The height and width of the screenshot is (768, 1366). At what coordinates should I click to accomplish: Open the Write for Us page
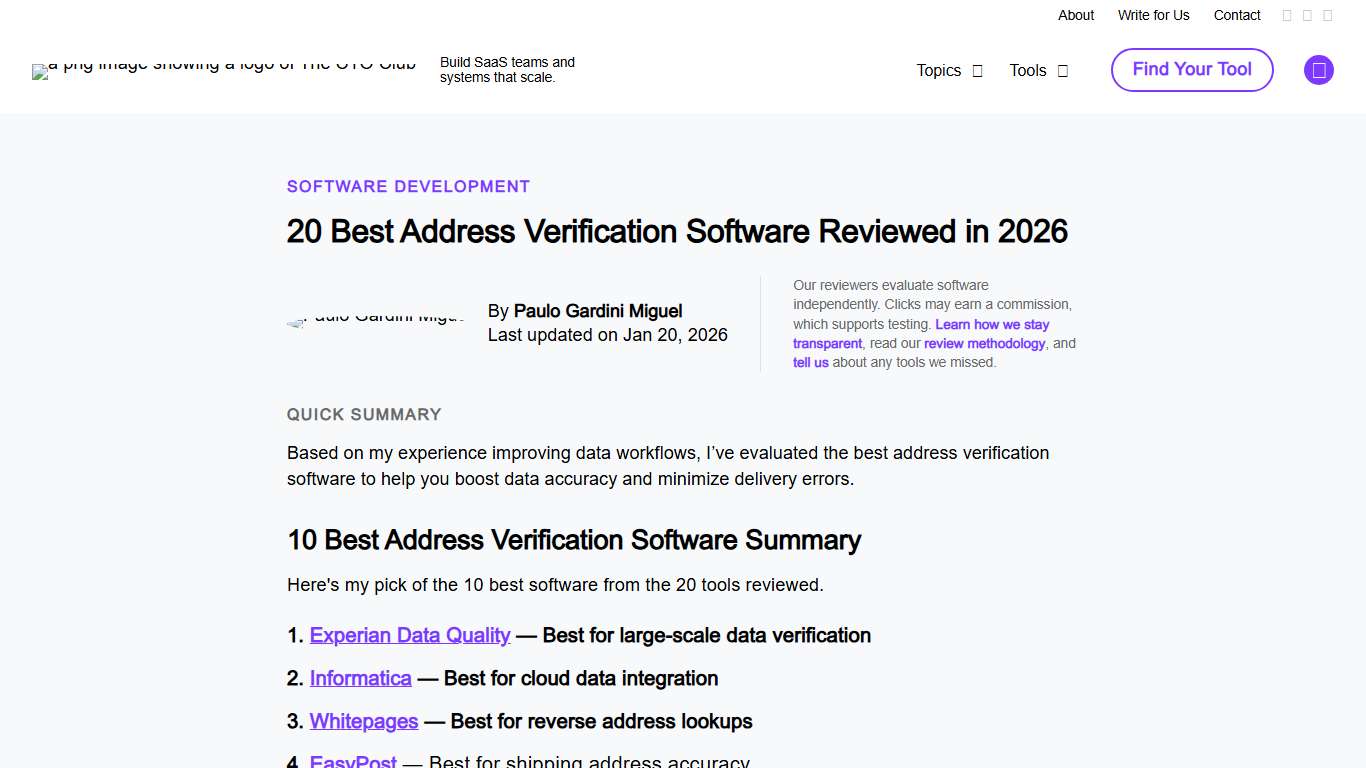tap(1153, 15)
